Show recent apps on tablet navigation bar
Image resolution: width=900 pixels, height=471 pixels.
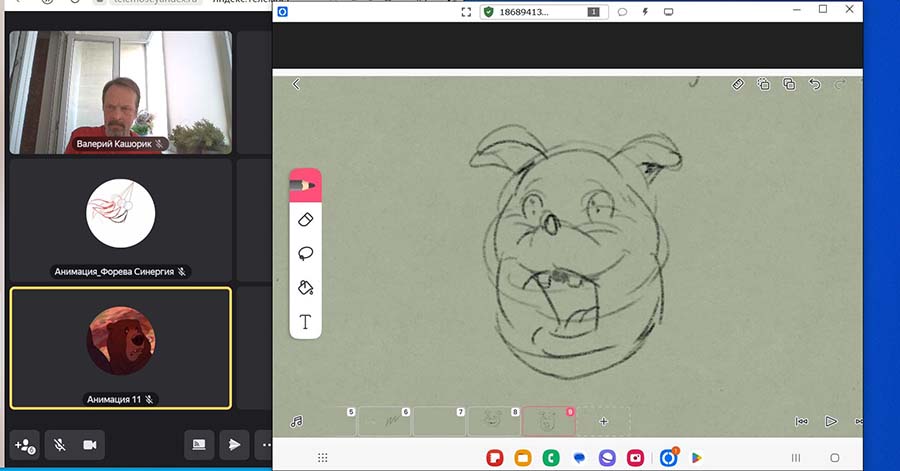796,458
